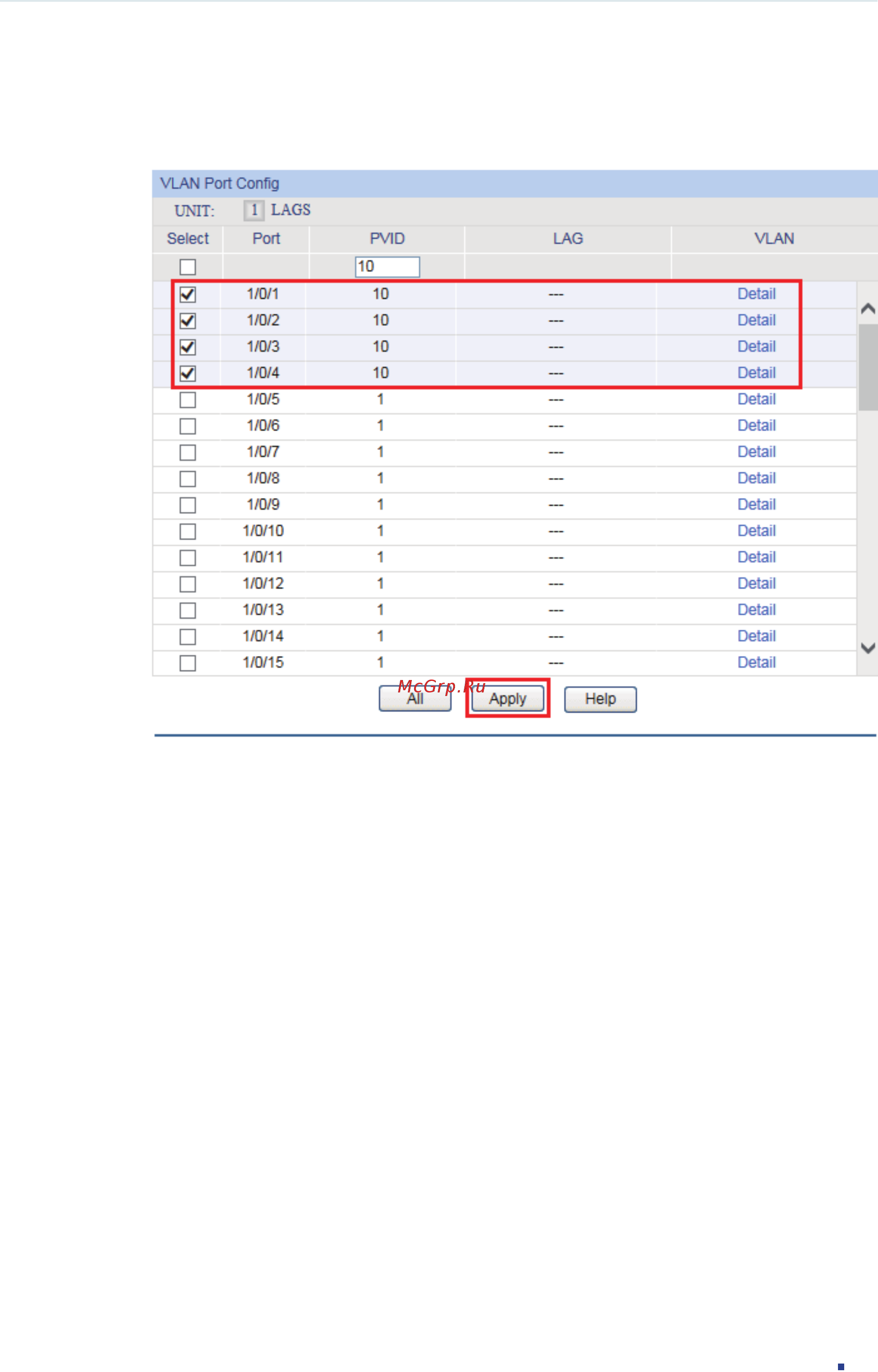This screenshot has height=1372, width=878.
Task: Uncheck the checkbox for port 1/0/3
Action: pyautogui.click(x=188, y=347)
